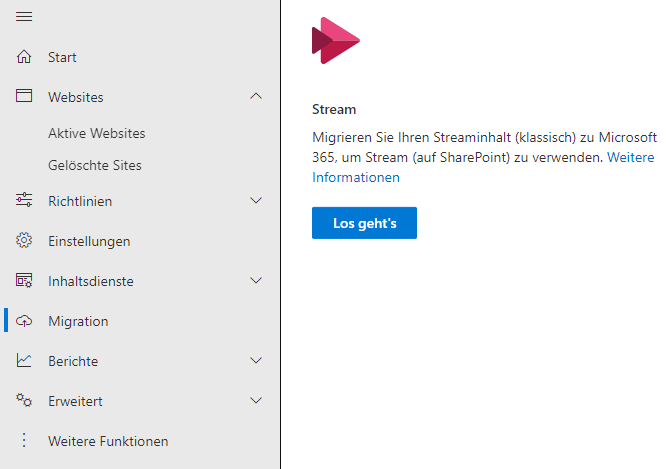
Task: Open Aktive Websites
Action: click(96, 133)
